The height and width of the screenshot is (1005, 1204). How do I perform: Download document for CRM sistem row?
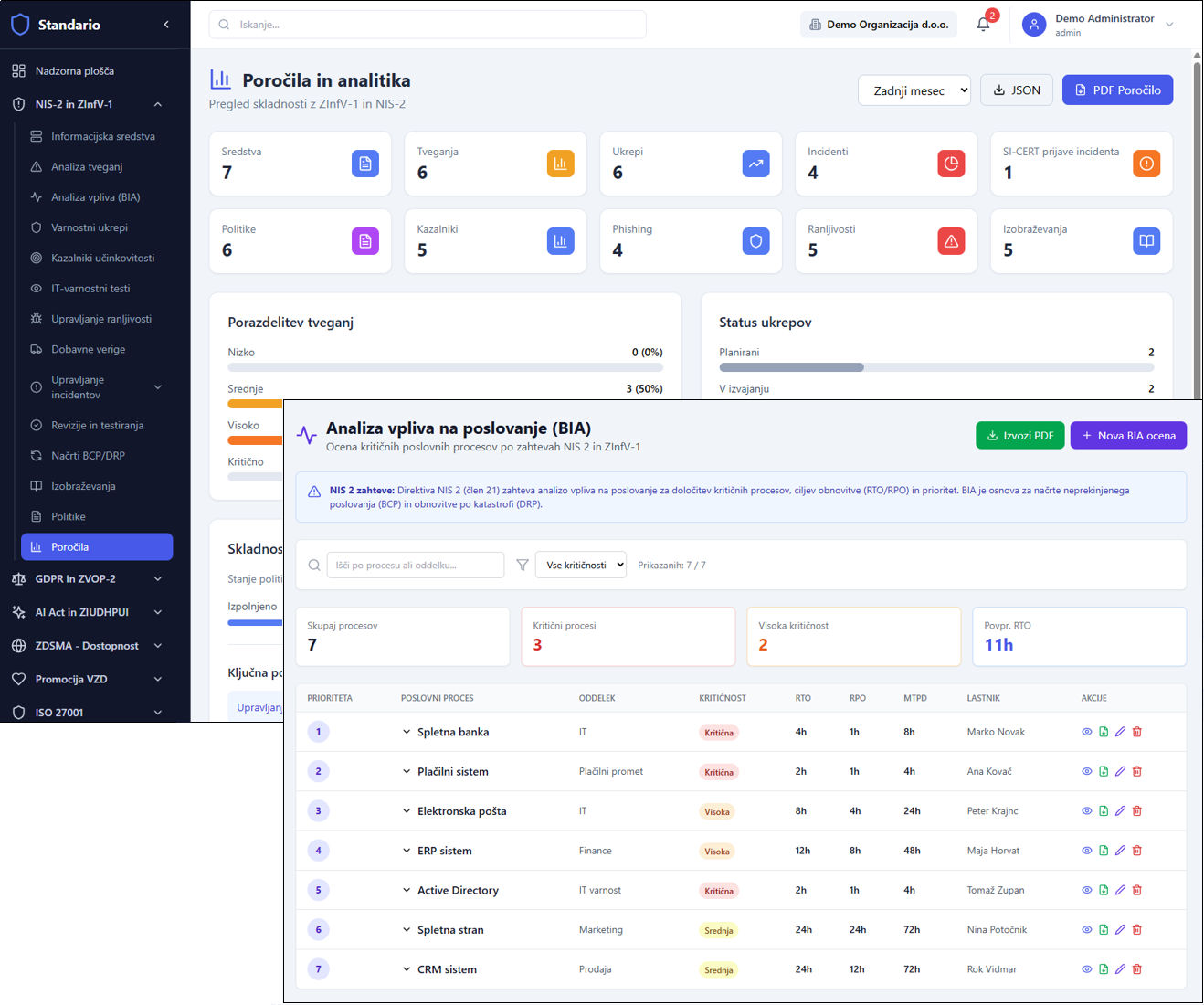[1104, 969]
